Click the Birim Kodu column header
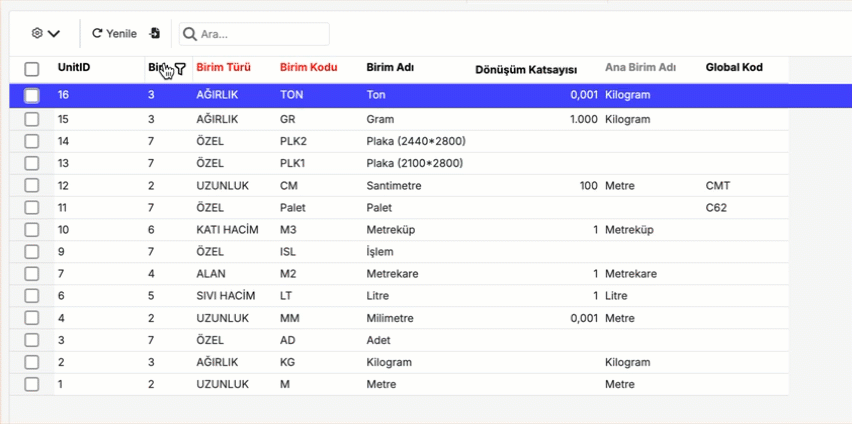Viewport: 852px width, 424px height. click(x=308, y=68)
